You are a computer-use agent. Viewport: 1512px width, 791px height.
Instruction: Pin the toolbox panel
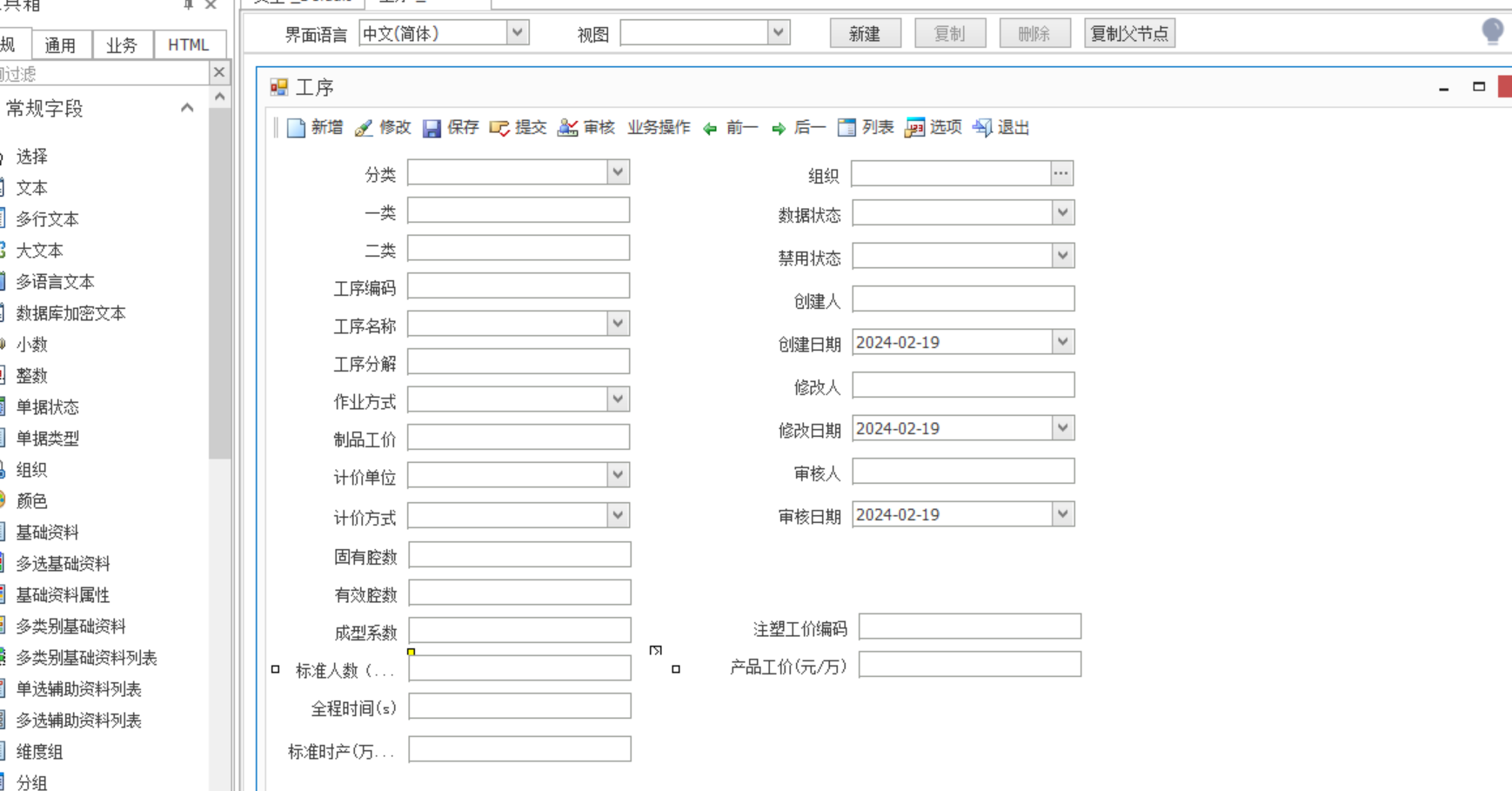[x=188, y=4]
